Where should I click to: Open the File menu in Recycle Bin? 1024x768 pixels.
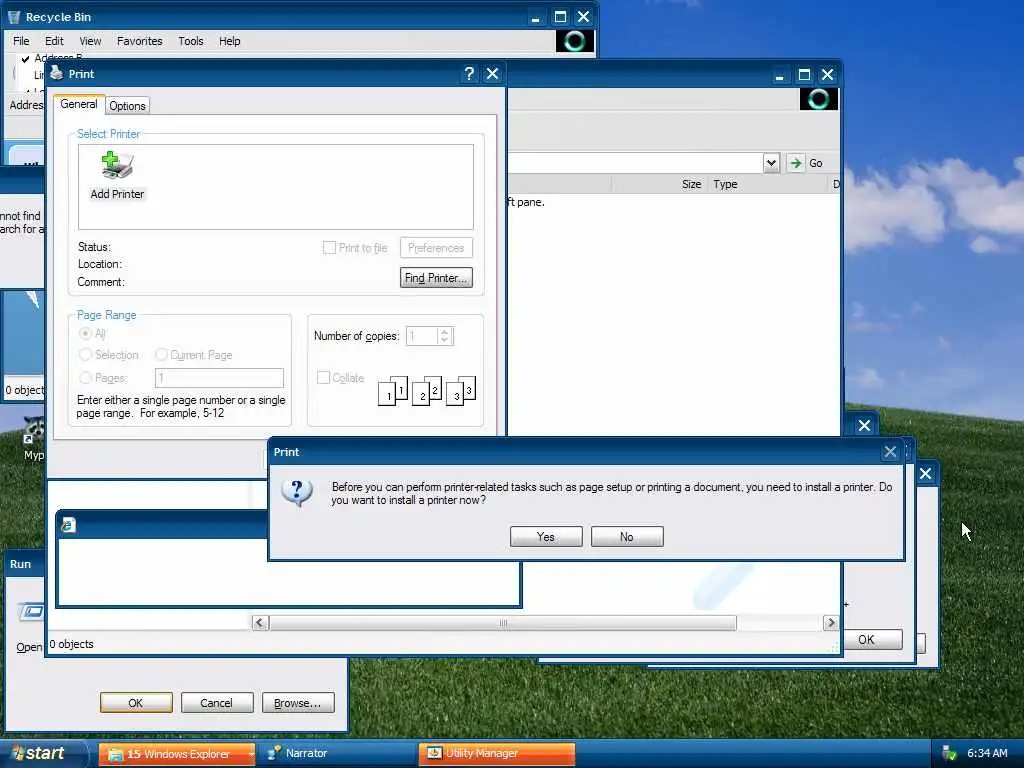(21, 41)
